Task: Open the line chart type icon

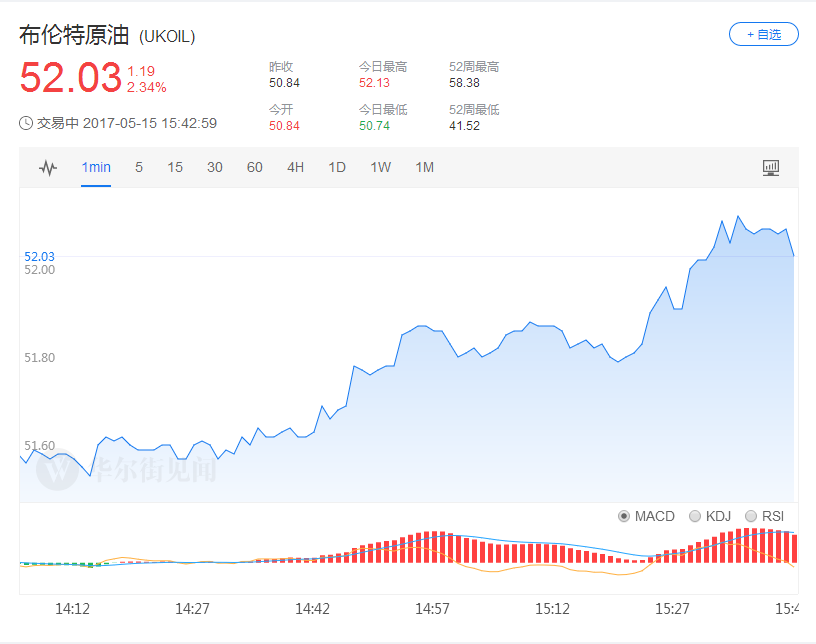Action: pos(48,168)
